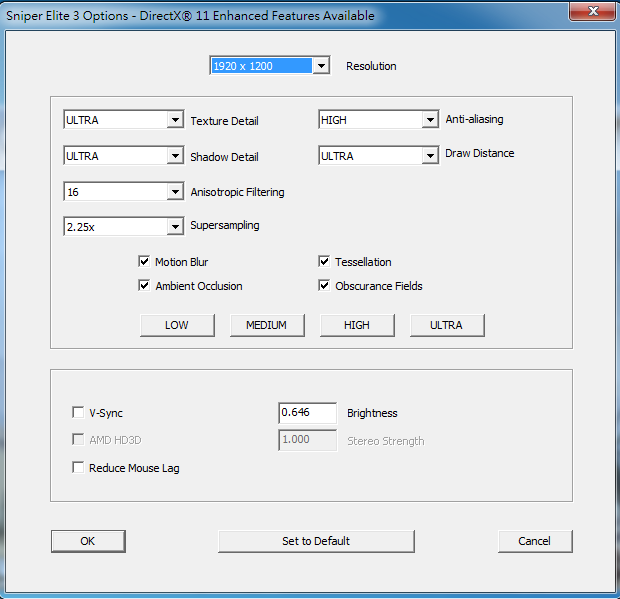Click the 'Anti-aliasing' label

coord(474,119)
